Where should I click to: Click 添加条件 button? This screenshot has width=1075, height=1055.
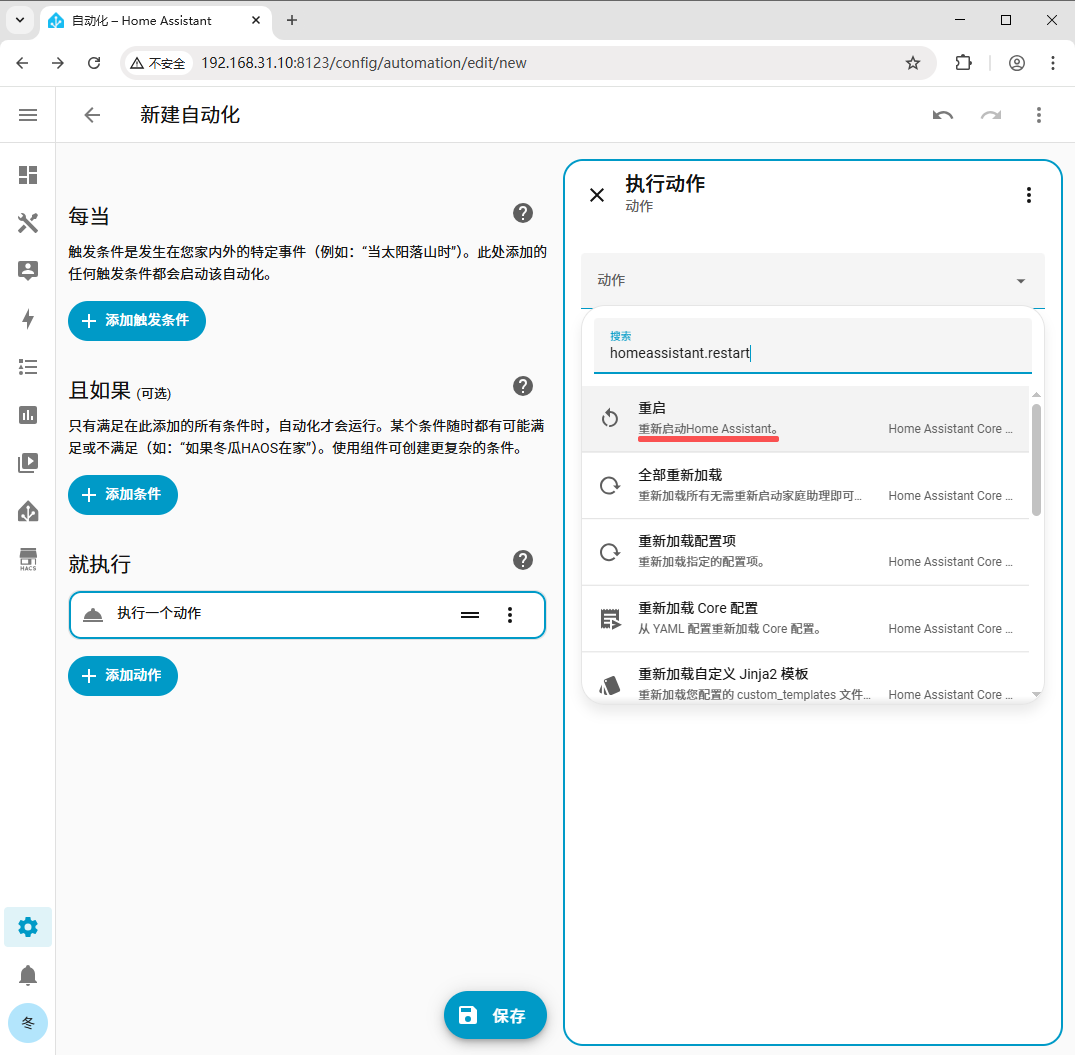(123, 495)
